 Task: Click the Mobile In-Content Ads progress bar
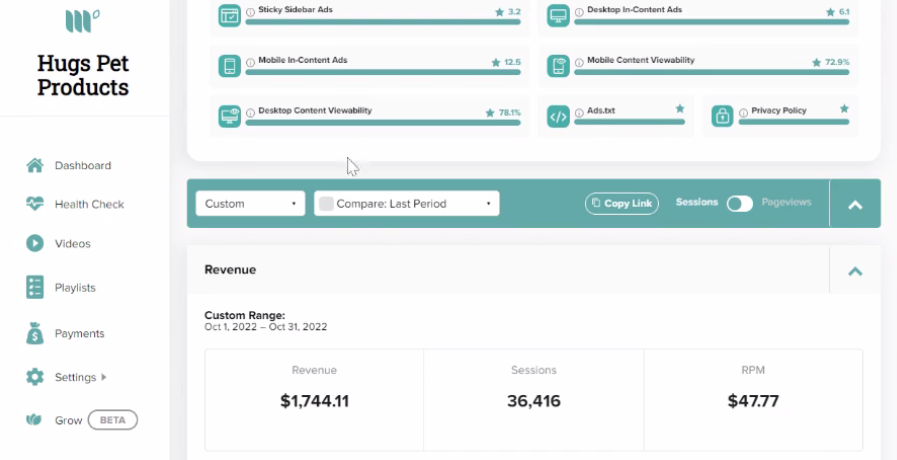click(x=383, y=72)
